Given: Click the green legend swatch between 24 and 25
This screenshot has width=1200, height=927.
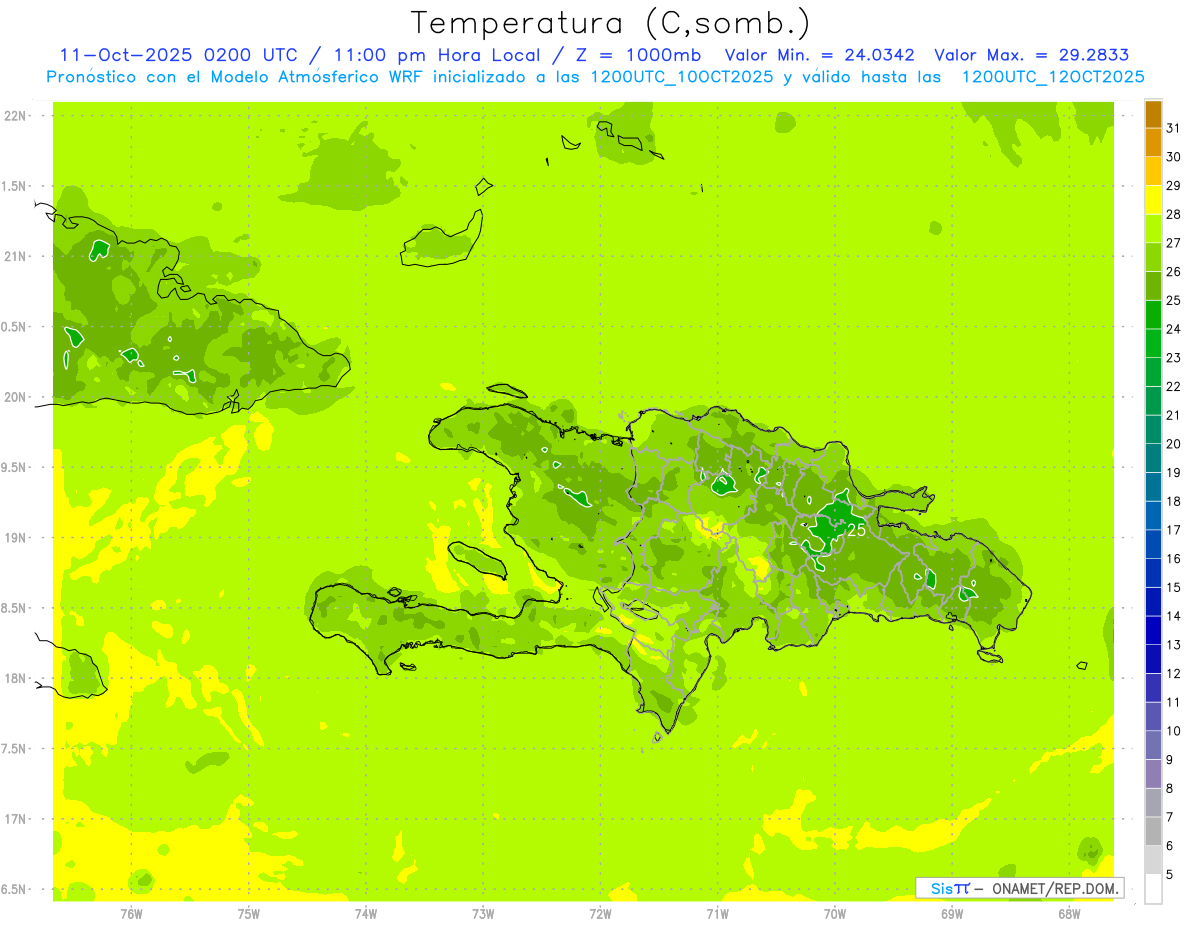Looking at the screenshot, I should pyautogui.click(x=1153, y=315).
